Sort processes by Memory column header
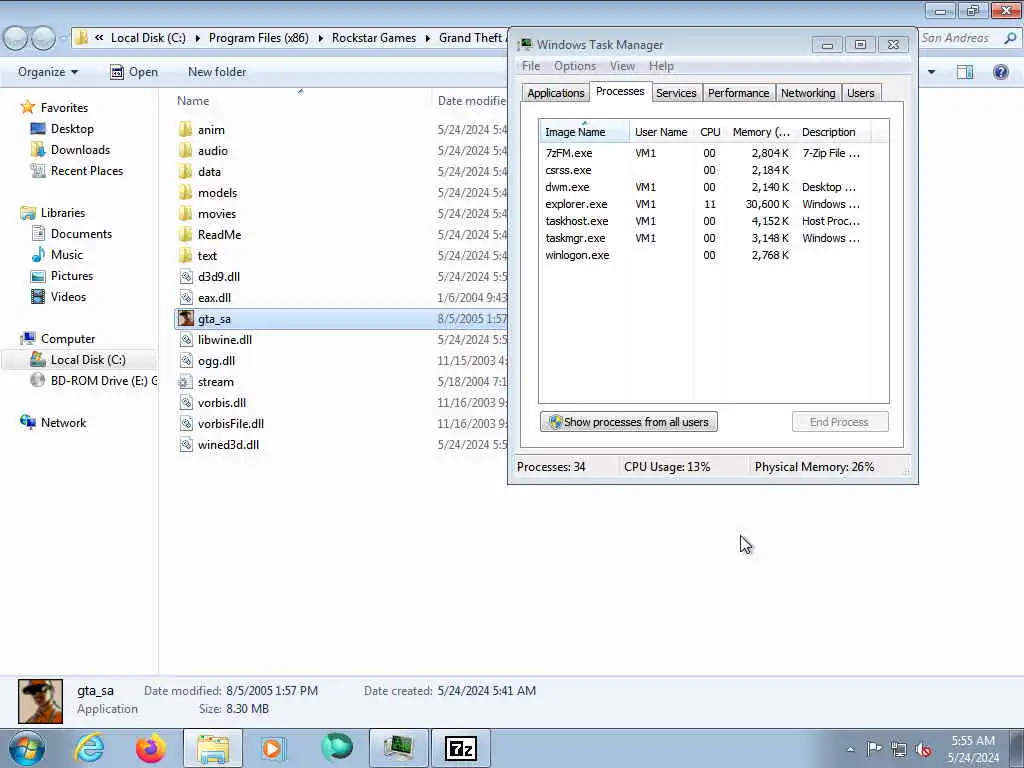Image resolution: width=1024 pixels, height=768 pixels. (761, 132)
